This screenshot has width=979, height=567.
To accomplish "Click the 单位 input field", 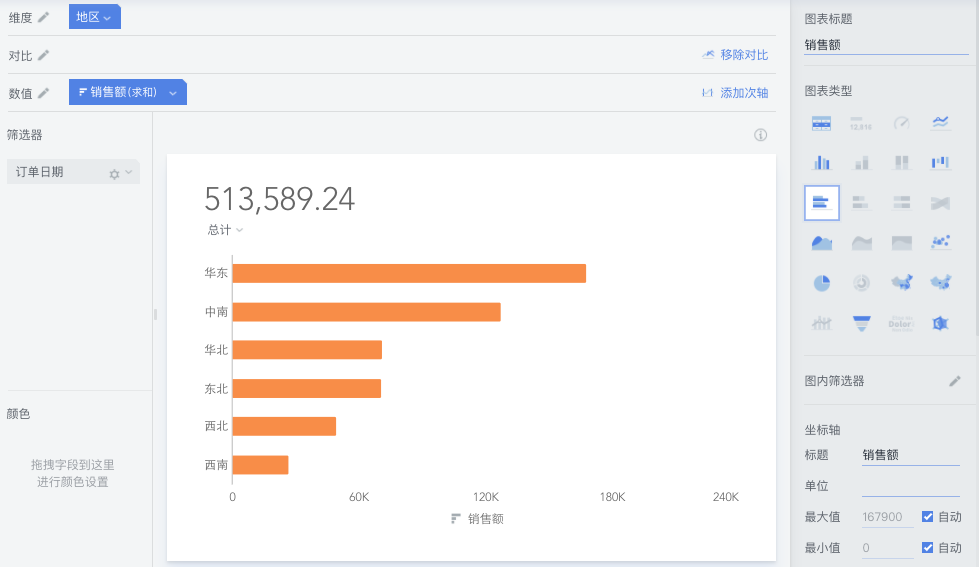I will [x=910, y=486].
